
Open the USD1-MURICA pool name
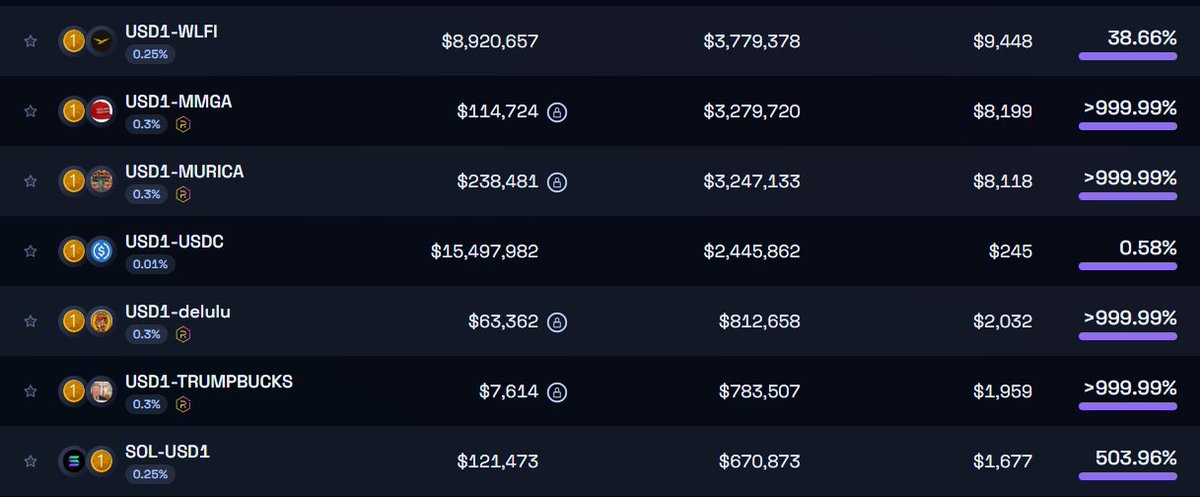coord(184,171)
